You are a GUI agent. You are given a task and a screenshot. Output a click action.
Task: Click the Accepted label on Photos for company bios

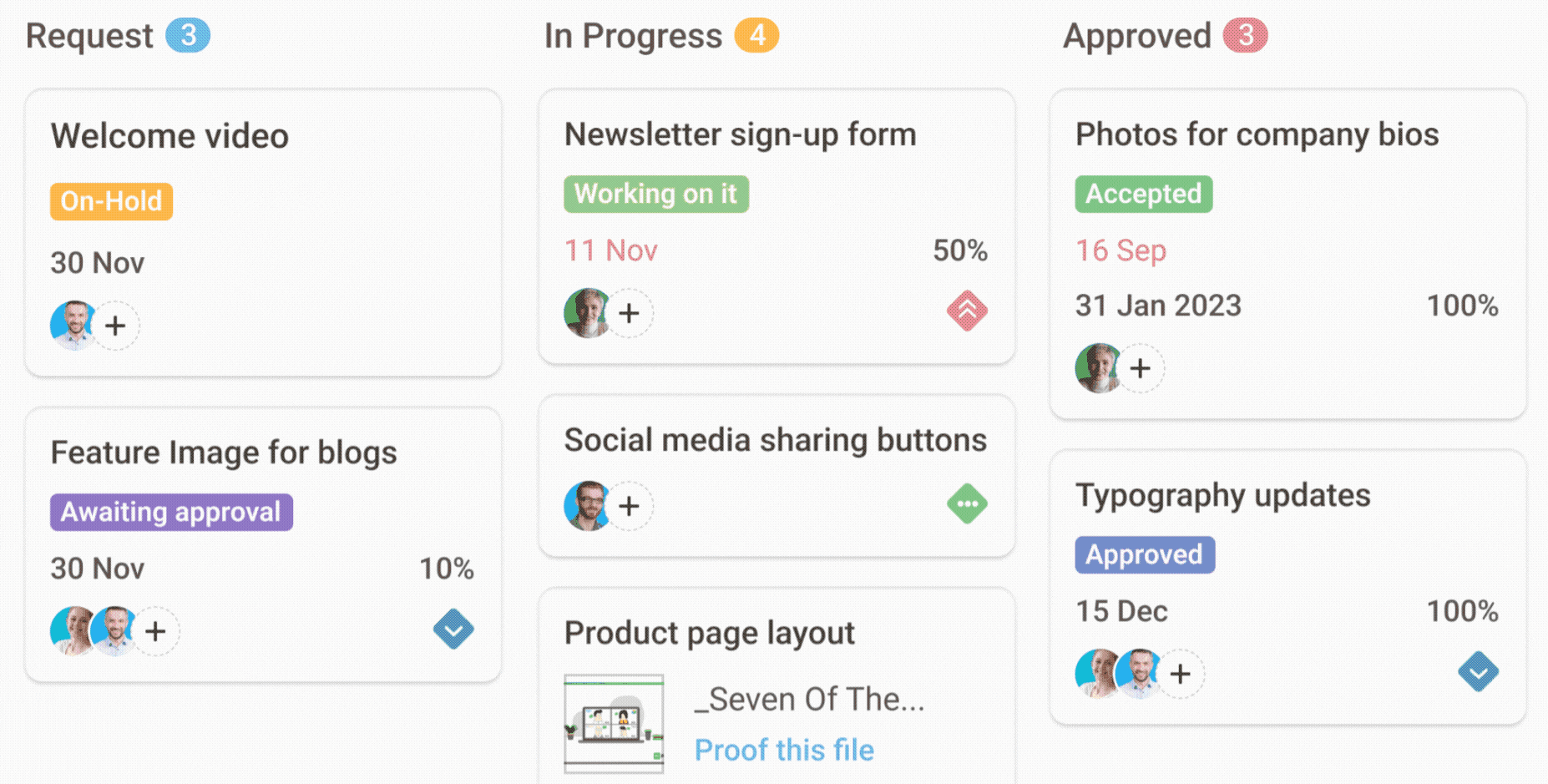[1142, 194]
